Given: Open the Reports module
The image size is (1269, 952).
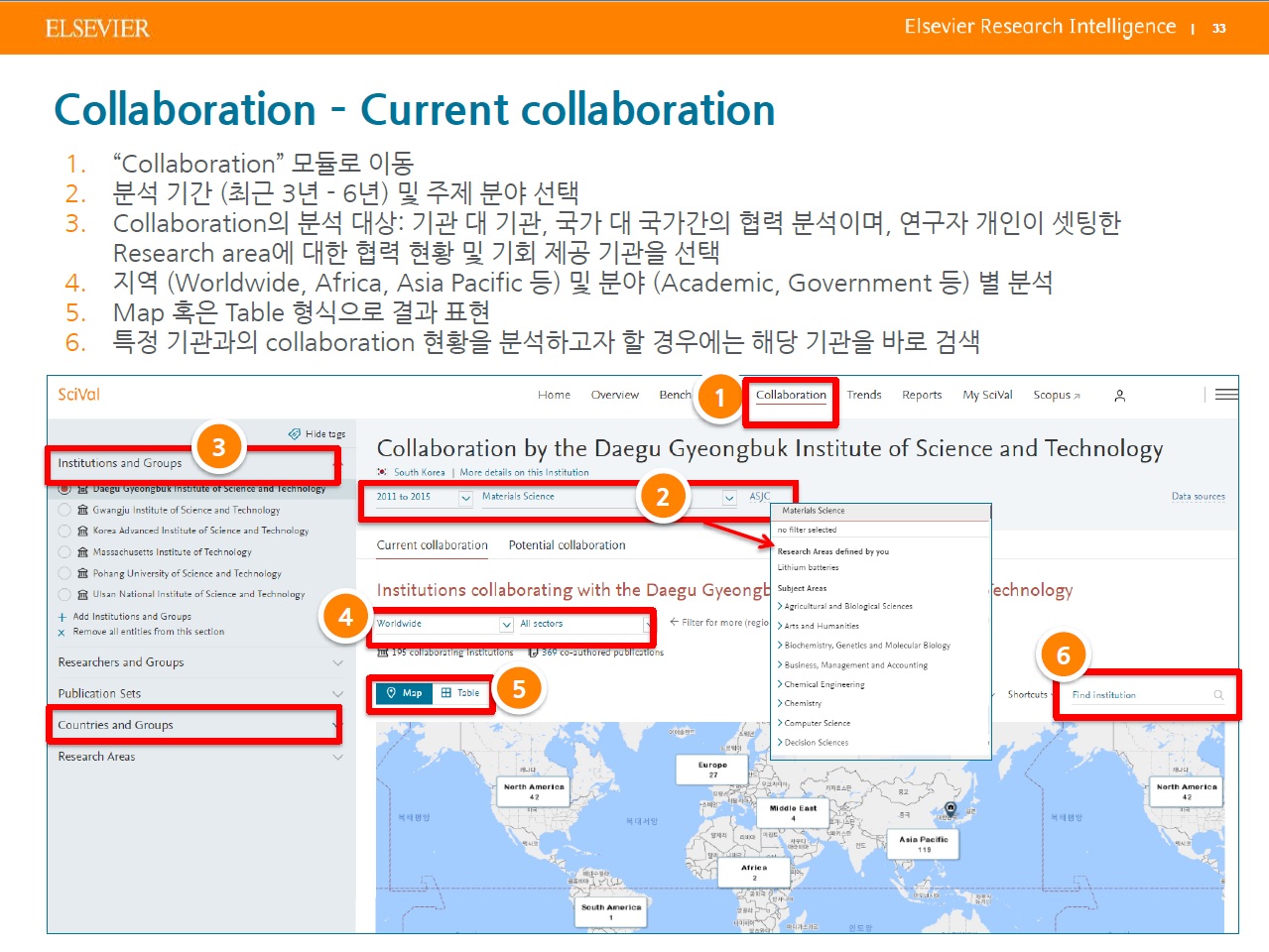Looking at the screenshot, I should [922, 395].
